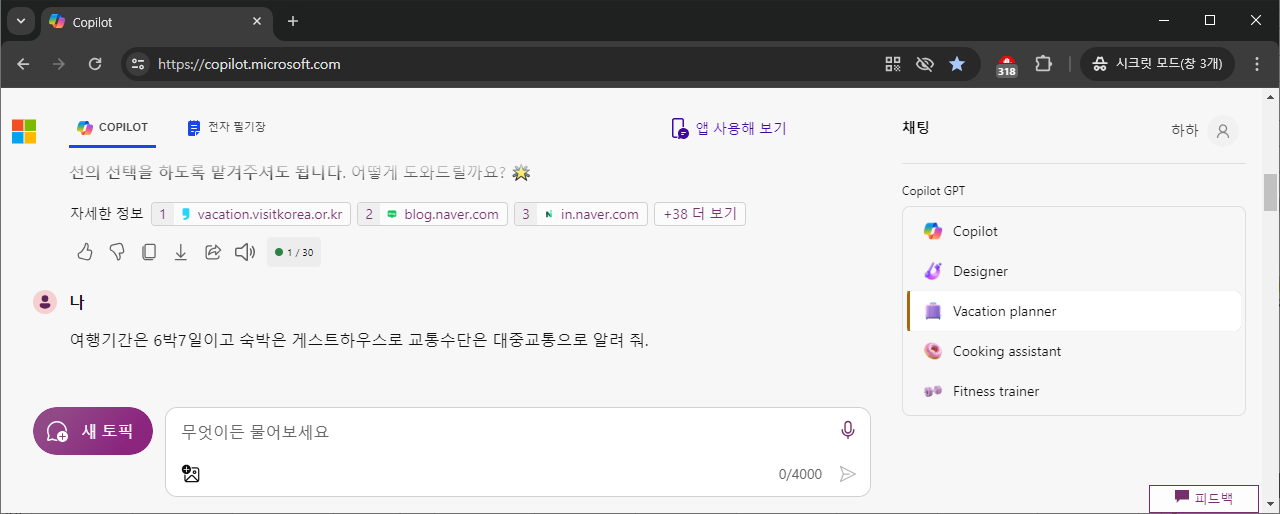Click the crossed-eye tracking protection icon
This screenshot has height=514, width=1280.
click(925, 64)
